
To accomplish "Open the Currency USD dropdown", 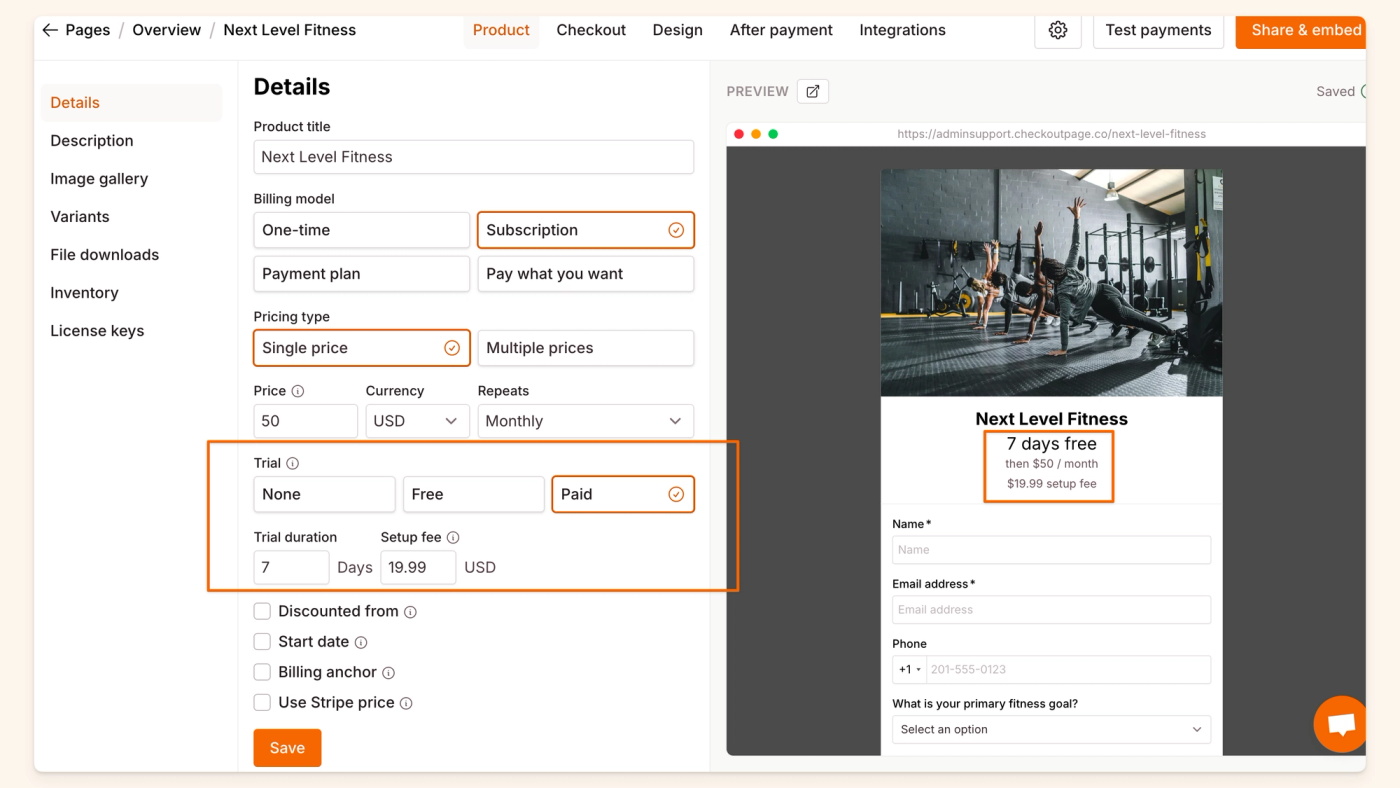I will (x=417, y=421).
